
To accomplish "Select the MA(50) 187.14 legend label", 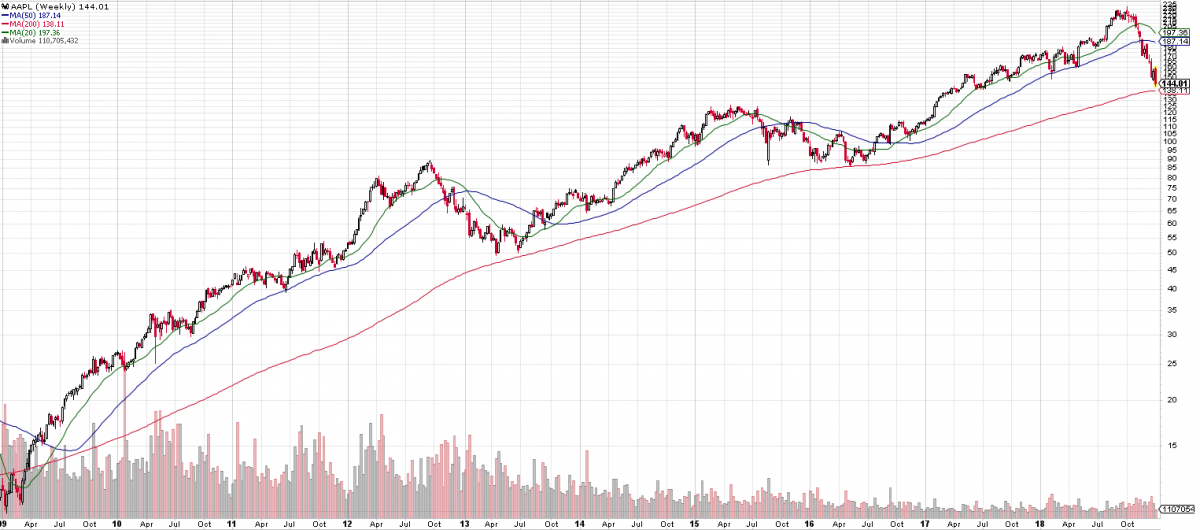I will pyautogui.click(x=33, y=16).
